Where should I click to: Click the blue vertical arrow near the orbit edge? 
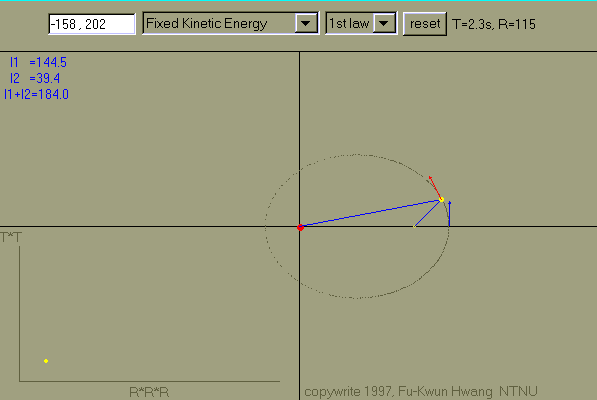tap(450, 214)
